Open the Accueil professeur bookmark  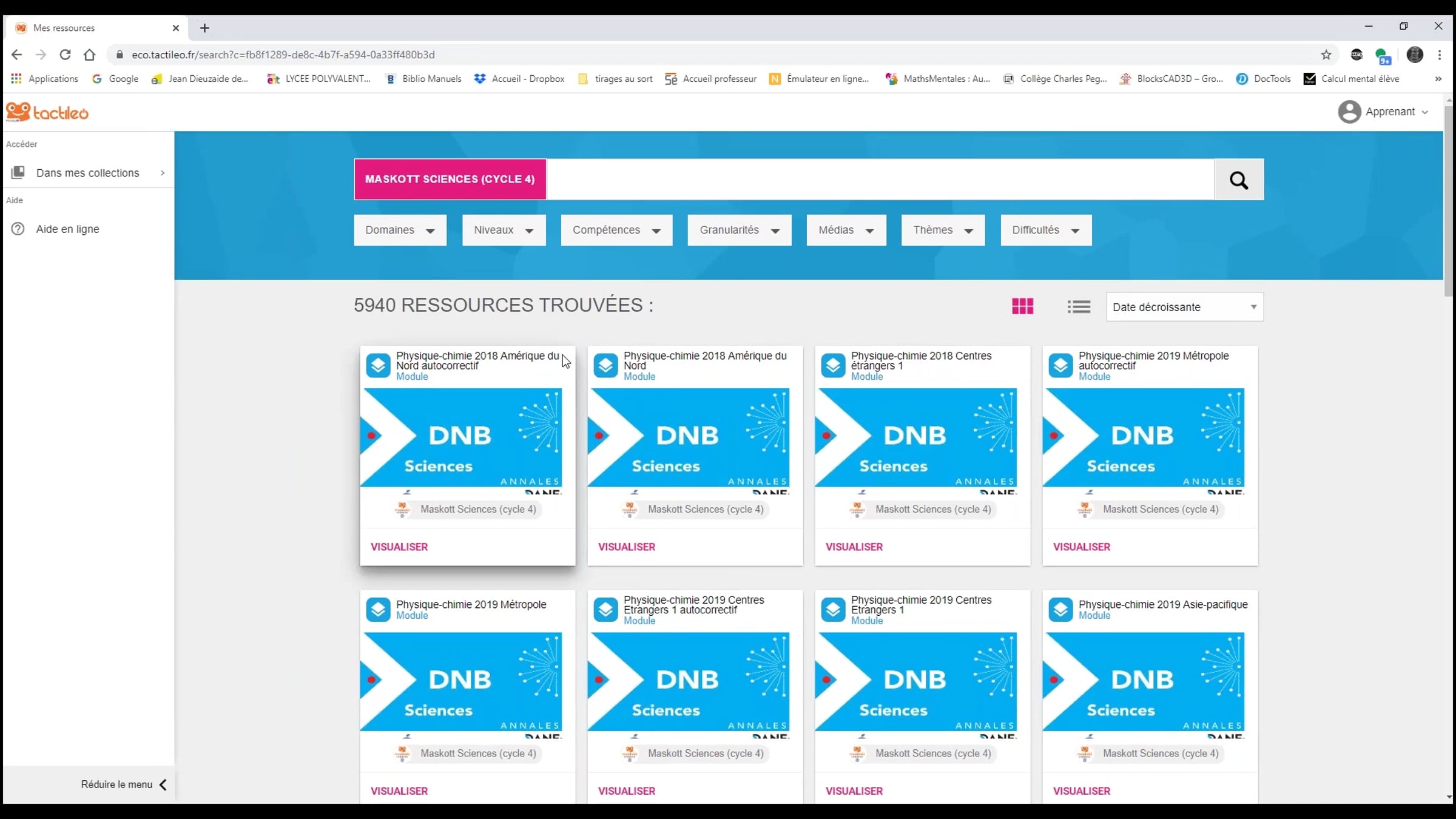point(711,79)
